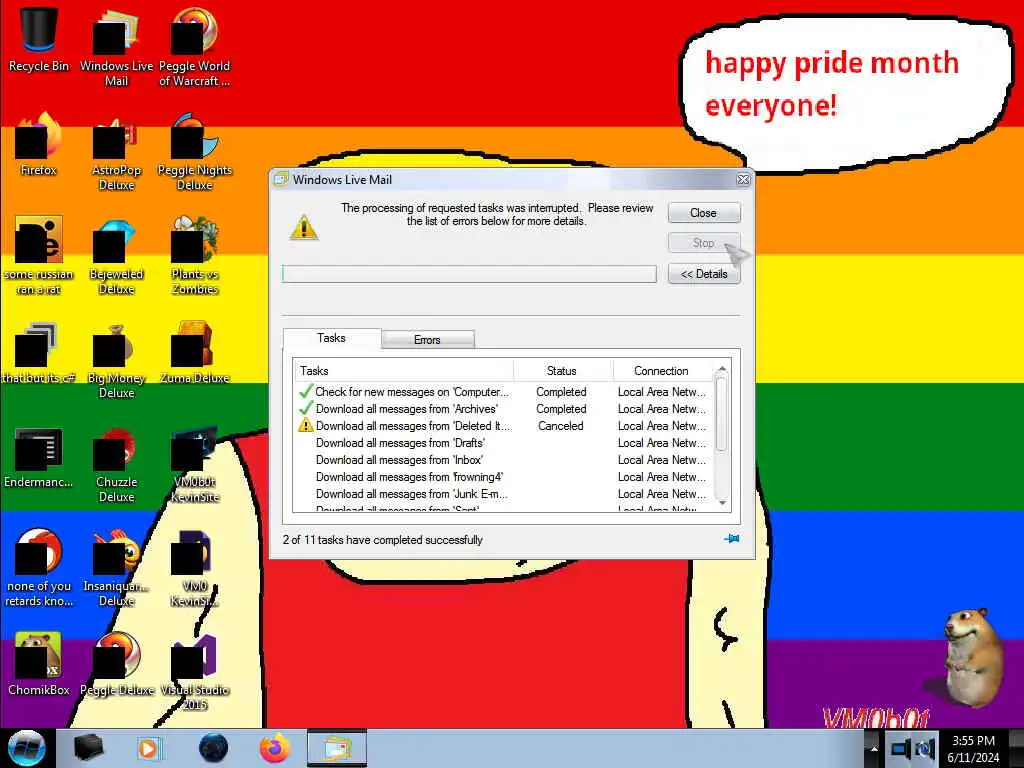Sort by the Status column header

(562, 371)
